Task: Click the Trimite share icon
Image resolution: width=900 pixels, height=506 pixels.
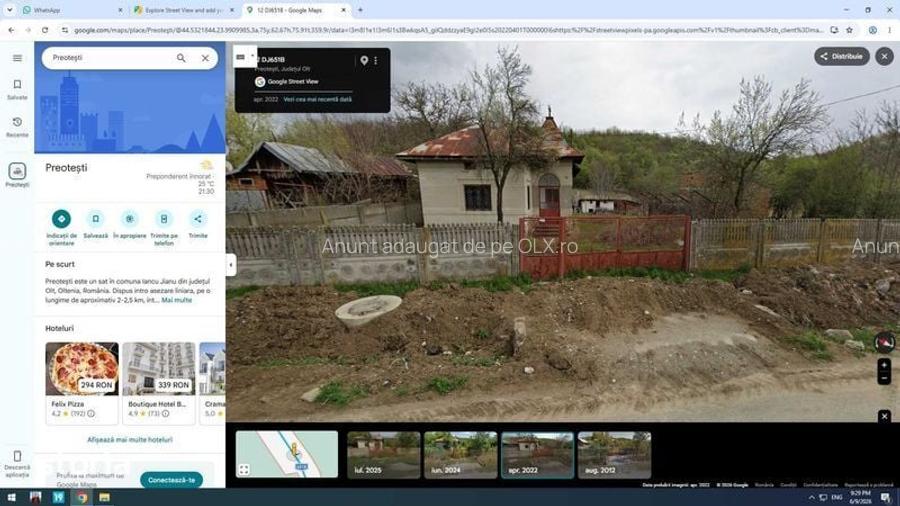Action: click(x=197, y=219)
